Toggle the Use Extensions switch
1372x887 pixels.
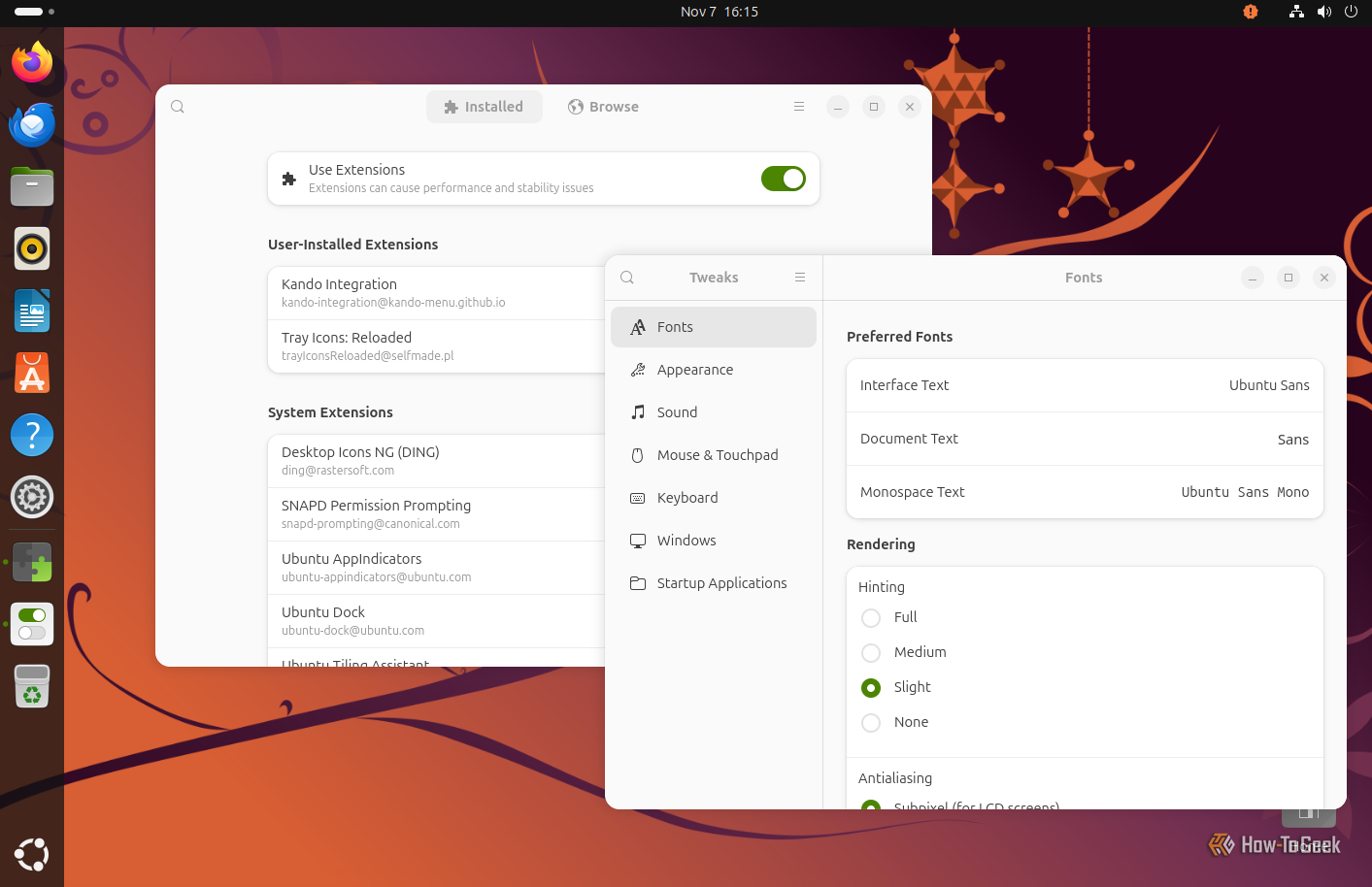[783, 179]
